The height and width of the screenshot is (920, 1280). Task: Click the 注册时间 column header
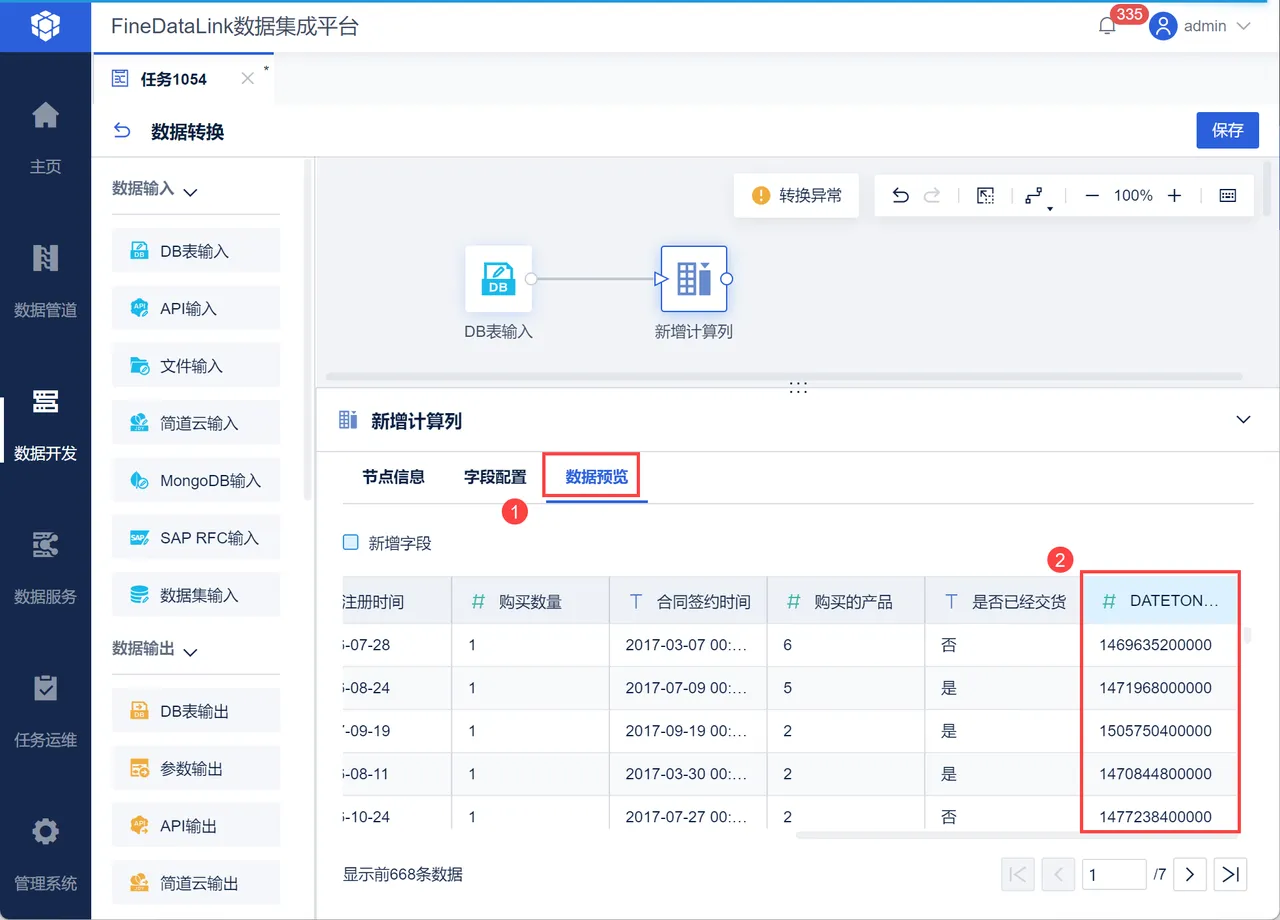(x=397, y=601)
